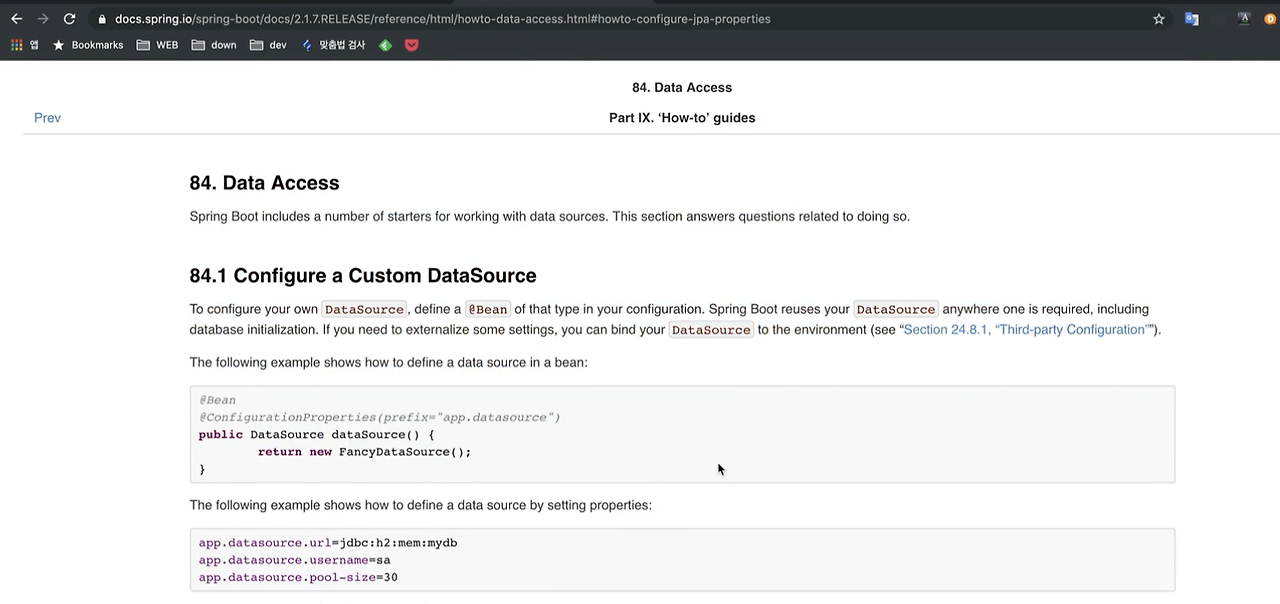Follow the Prev navigation link
The height and width of the screenshot is (604, 1280).
[x=47, y=118]
